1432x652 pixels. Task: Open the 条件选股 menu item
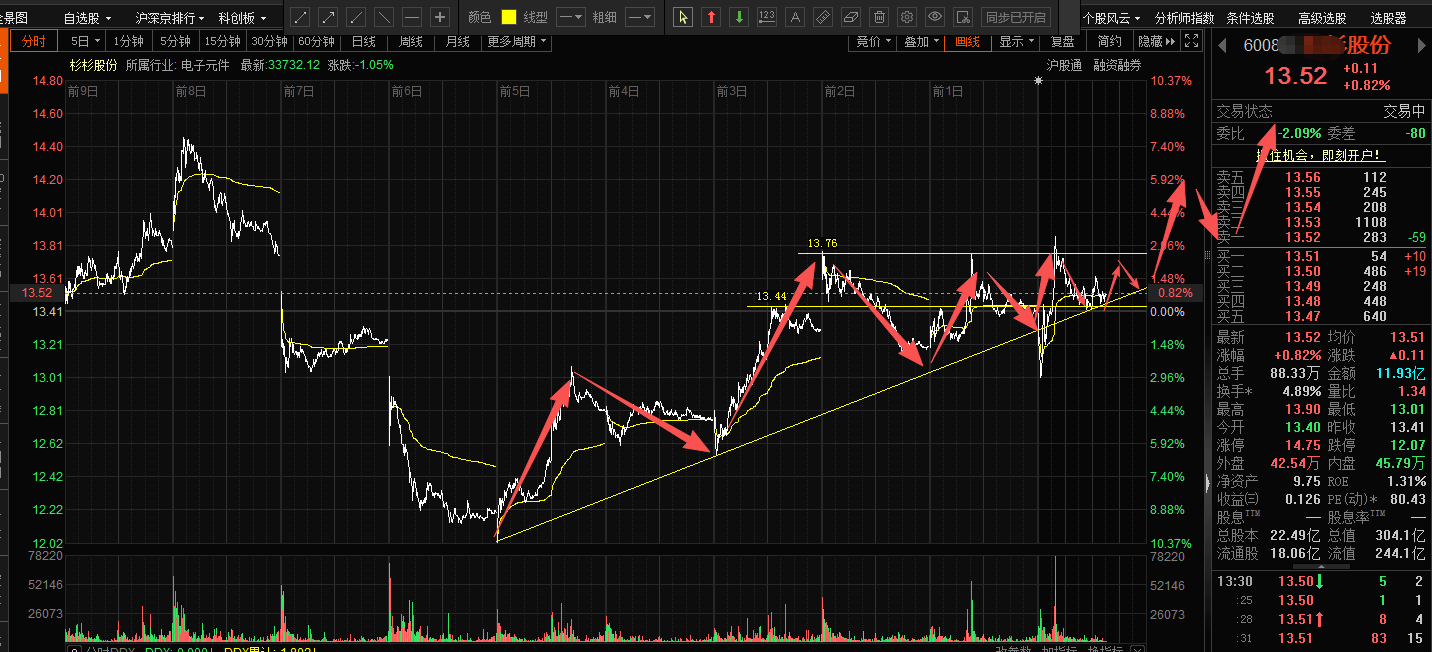1250,18
